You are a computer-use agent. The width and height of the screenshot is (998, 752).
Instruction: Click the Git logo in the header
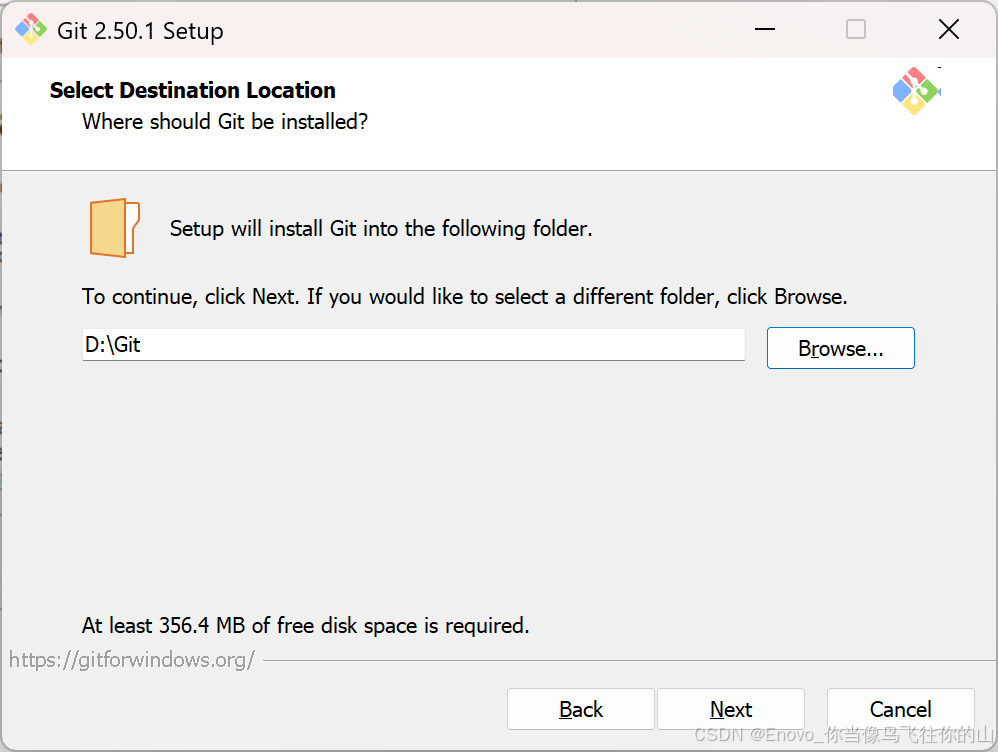[x=917, y=91]
